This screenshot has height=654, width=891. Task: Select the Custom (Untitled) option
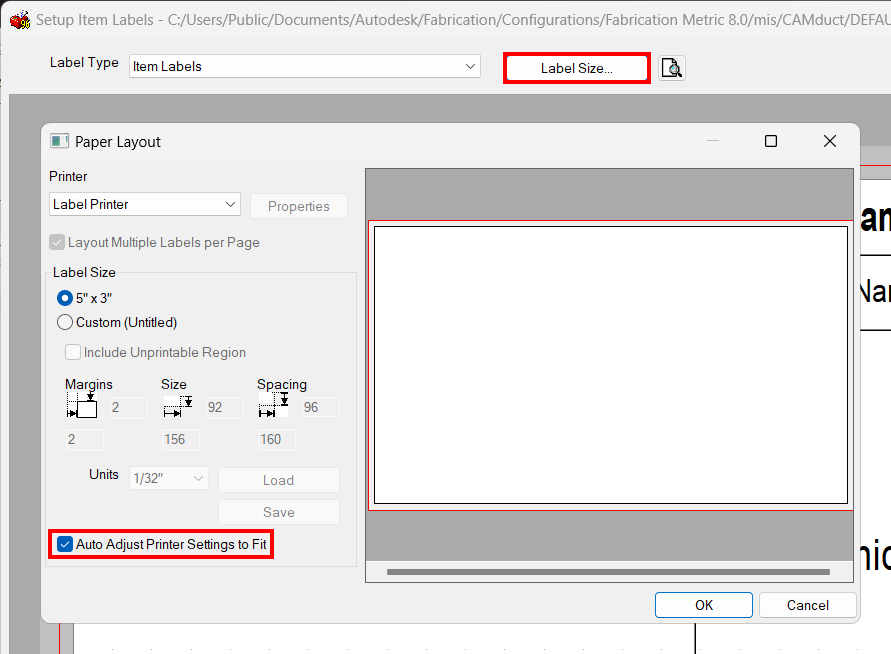click(x=64, y=322)
